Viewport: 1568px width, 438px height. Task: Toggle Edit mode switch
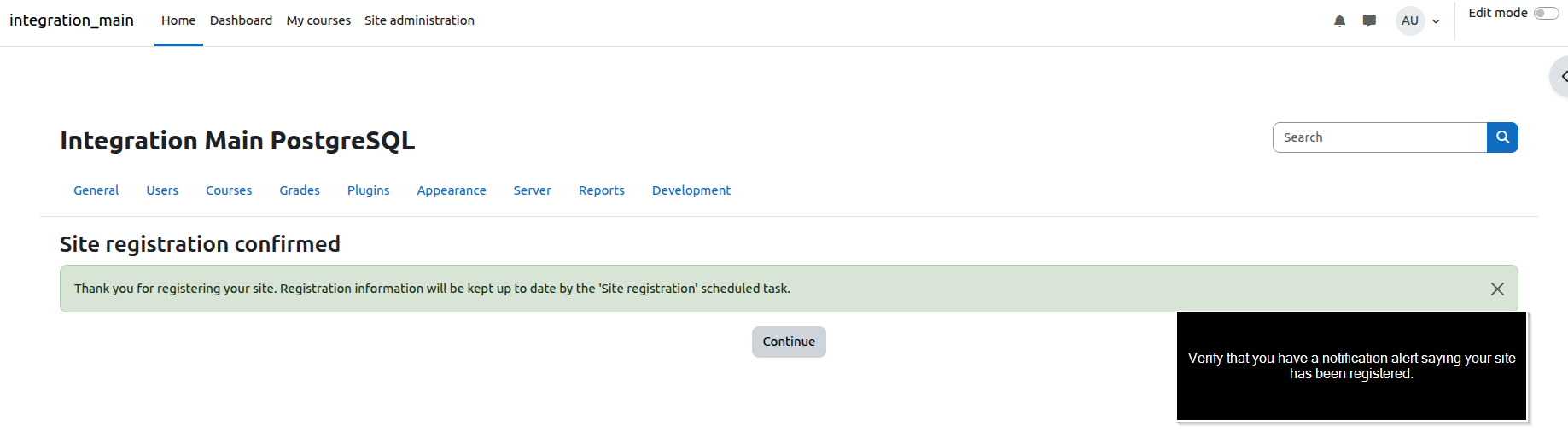tap(1546, 13)
